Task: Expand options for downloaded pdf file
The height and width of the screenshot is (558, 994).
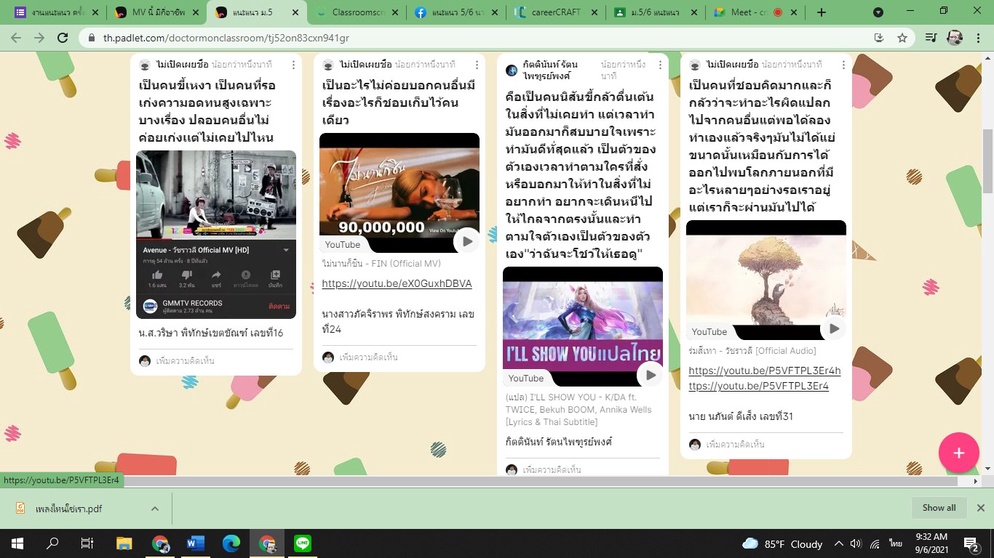Action: coord(155,509)
